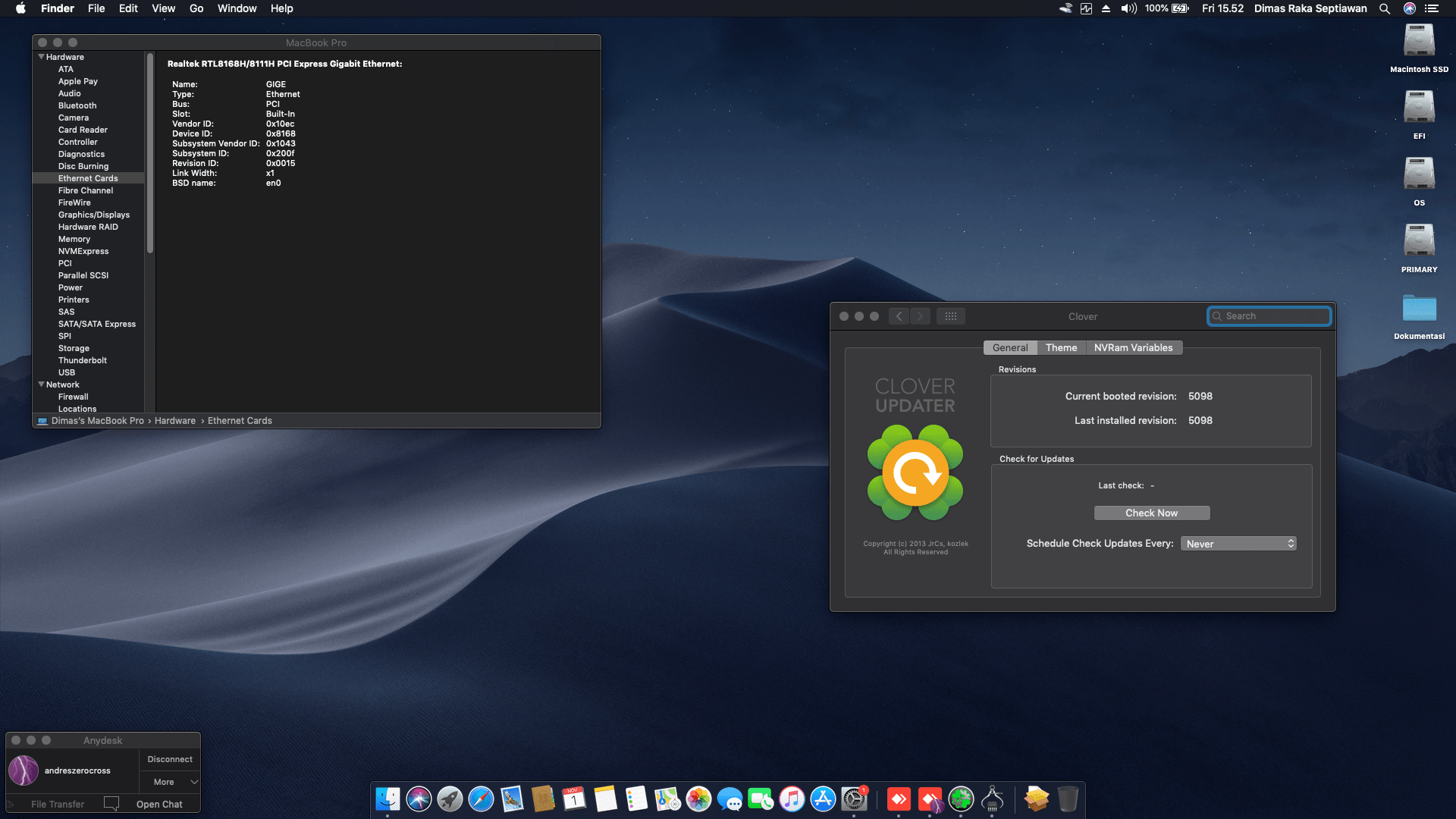Screen dimensions: 1456x819
Task: Select the Macintosh SSD desktop drive
Action: pos(1419,48)
